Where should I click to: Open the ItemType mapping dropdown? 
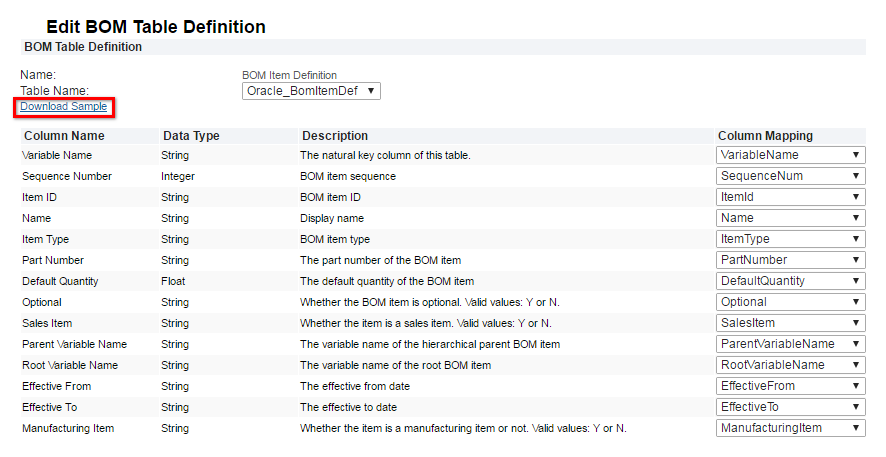pyautogui.click(x=790, y=239)
